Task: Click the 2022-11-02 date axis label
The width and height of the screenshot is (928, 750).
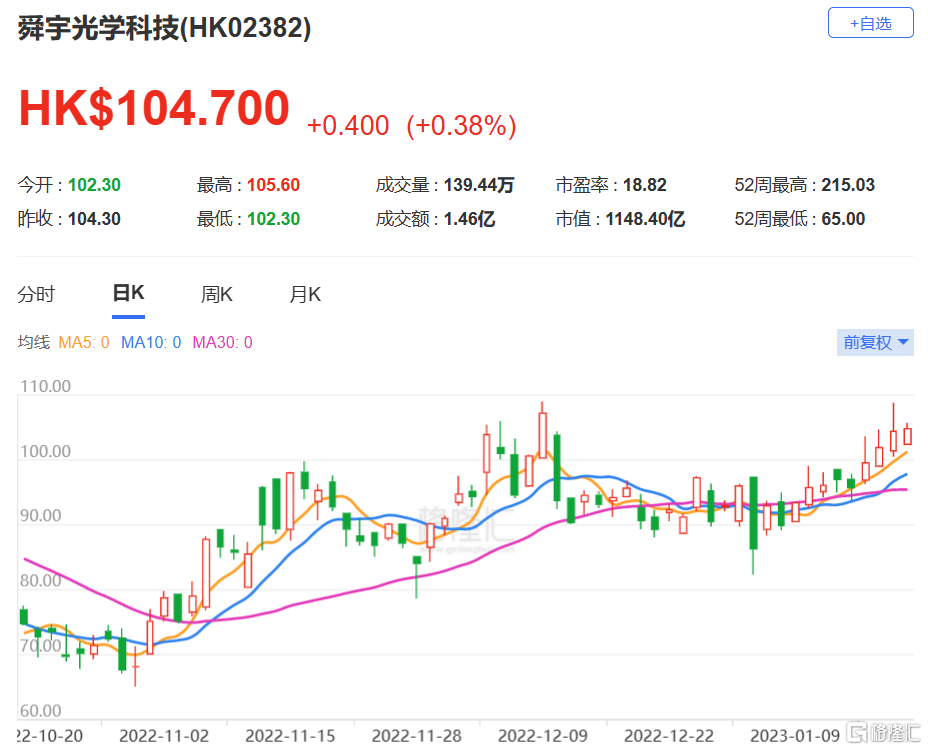Action: pos(165,736)
